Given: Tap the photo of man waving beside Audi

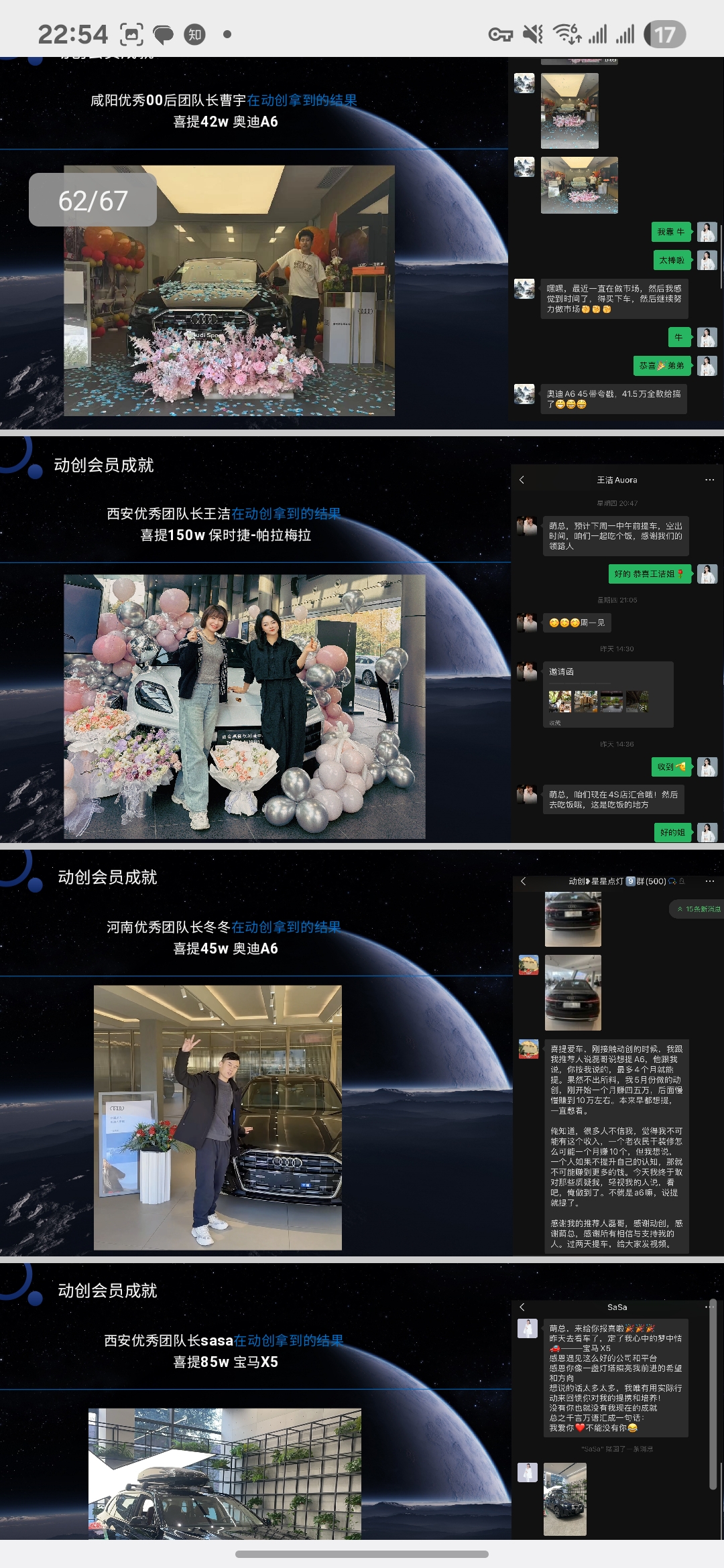Looking at the screenshot, I should 218,1117.
